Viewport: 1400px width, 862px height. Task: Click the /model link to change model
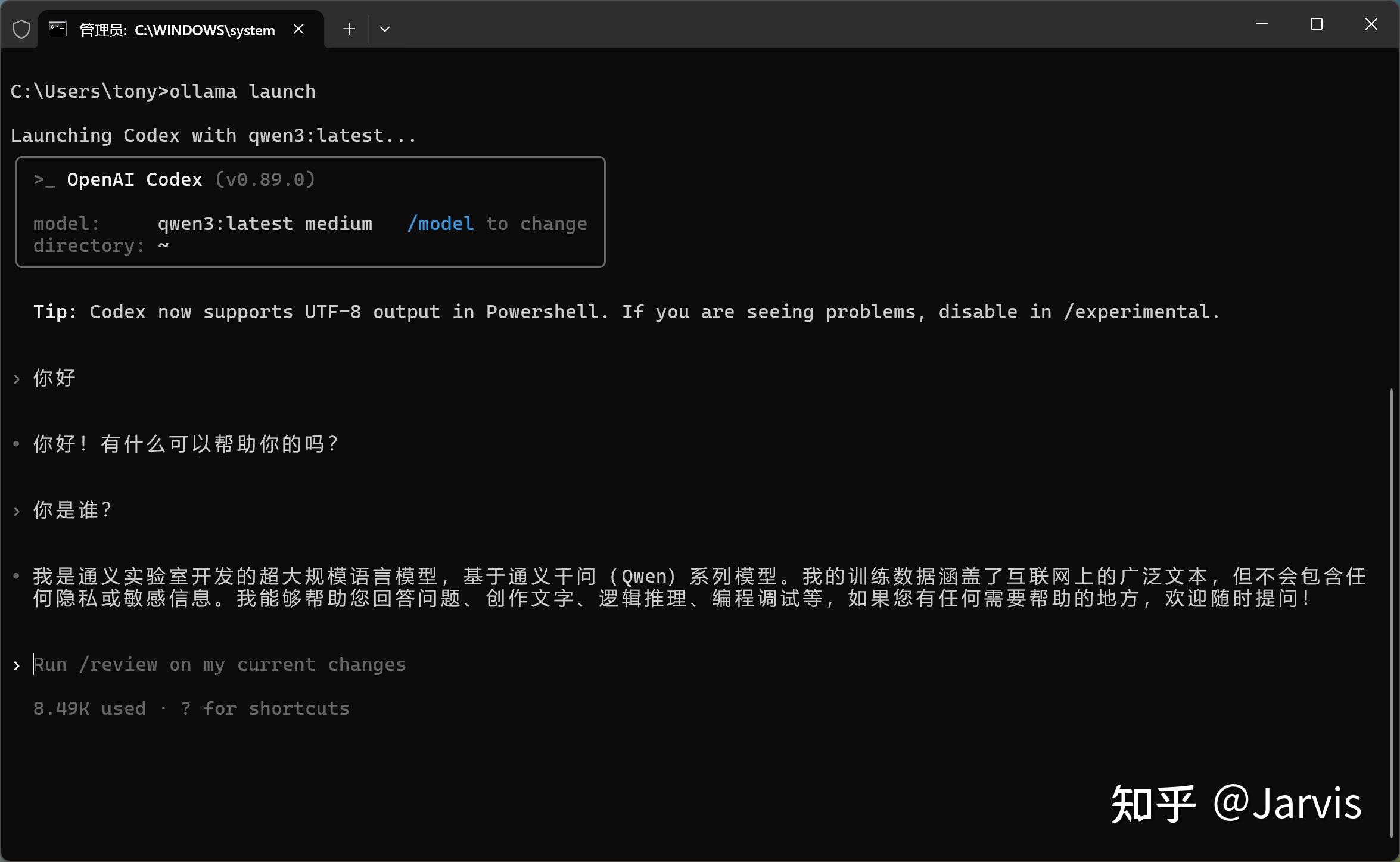[x=440, y=223]
